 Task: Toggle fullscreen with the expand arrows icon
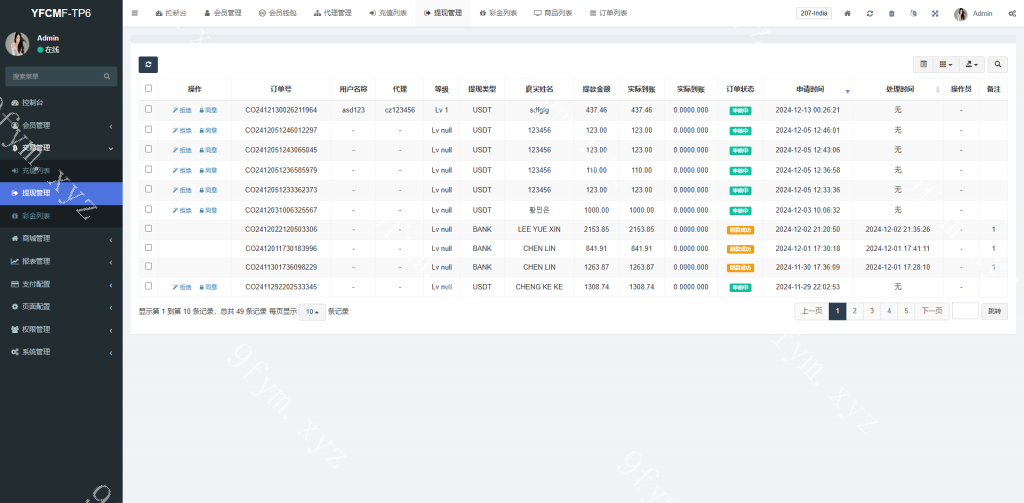click(935, 13)
